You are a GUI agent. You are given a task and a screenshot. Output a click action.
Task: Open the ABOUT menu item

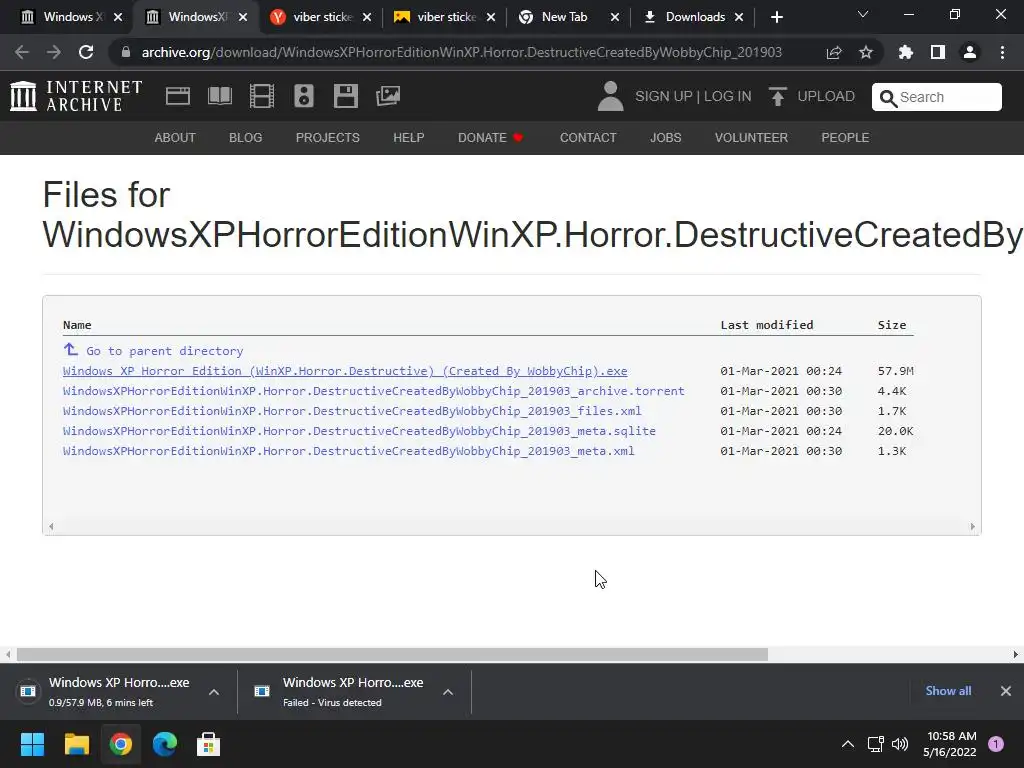(175, 138)
